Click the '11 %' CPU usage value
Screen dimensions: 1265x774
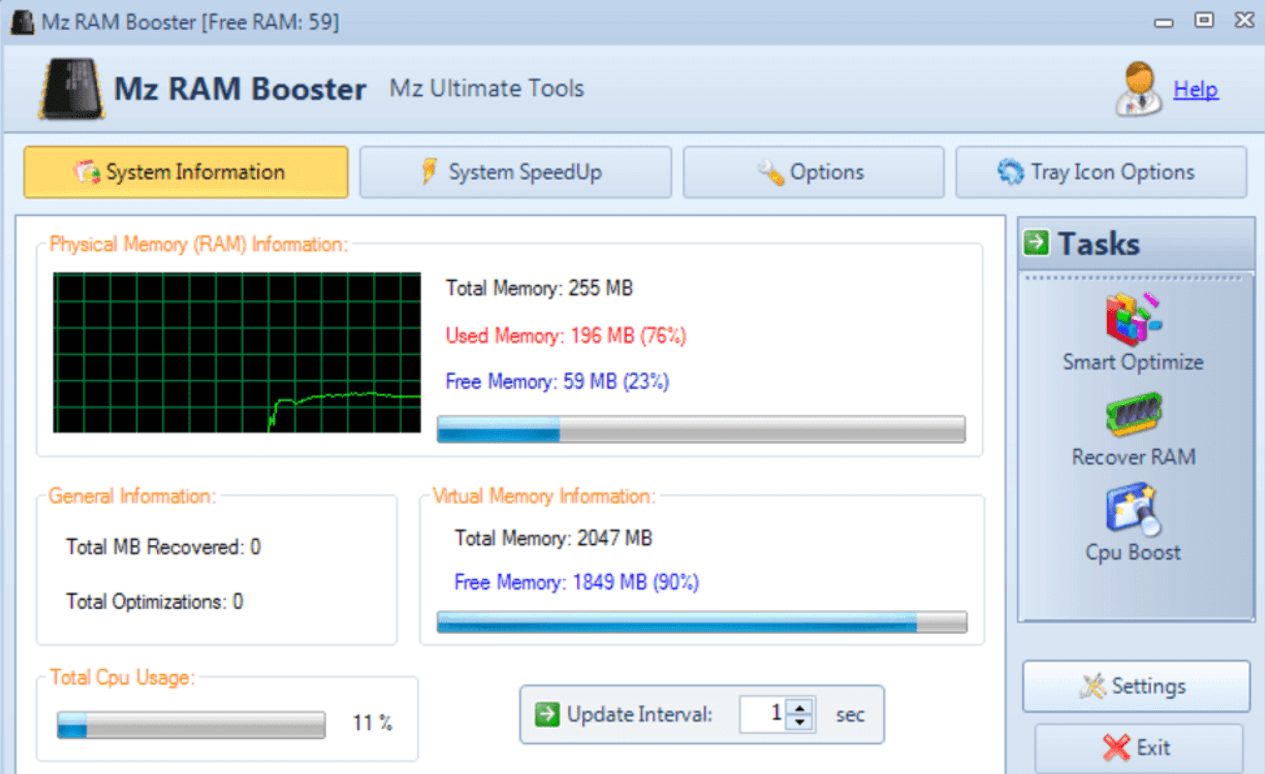click(372, 723)
